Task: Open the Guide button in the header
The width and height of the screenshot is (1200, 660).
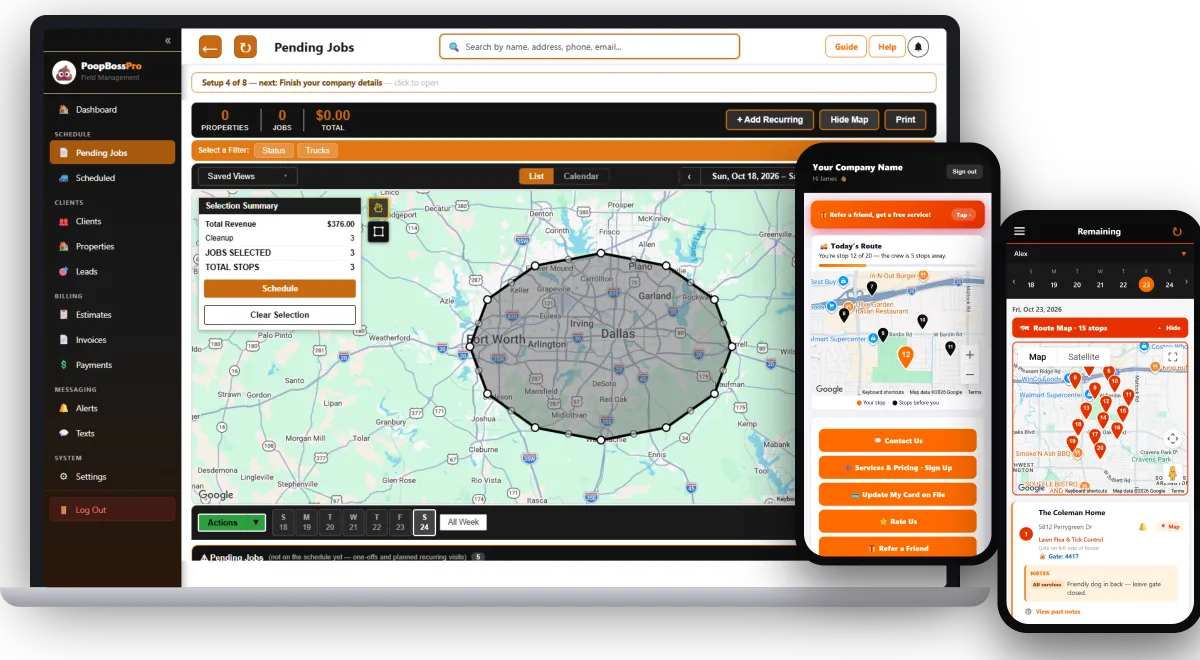Action: (x=846, y=47)
